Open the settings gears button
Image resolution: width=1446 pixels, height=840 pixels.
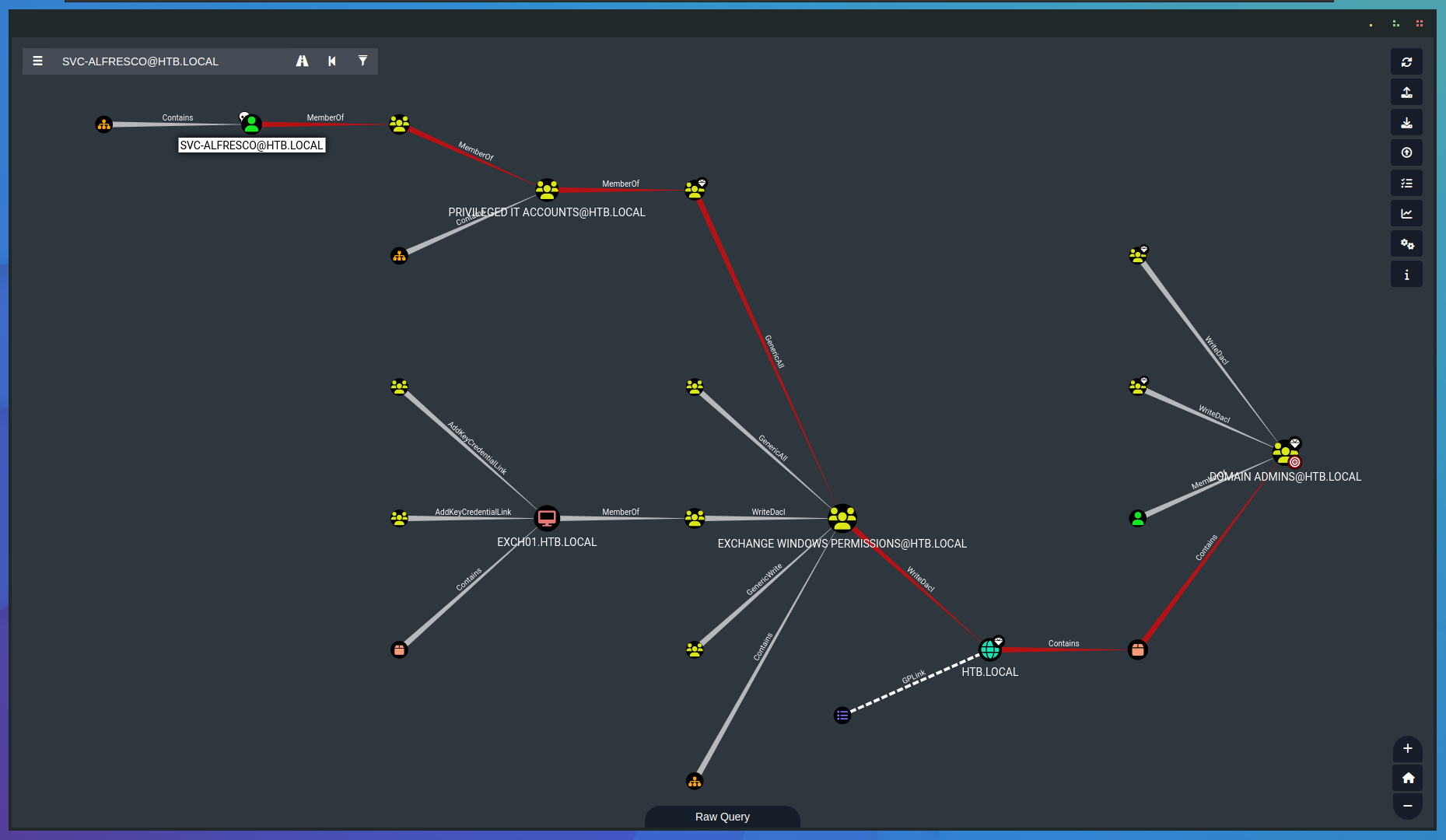point(1406,243)
